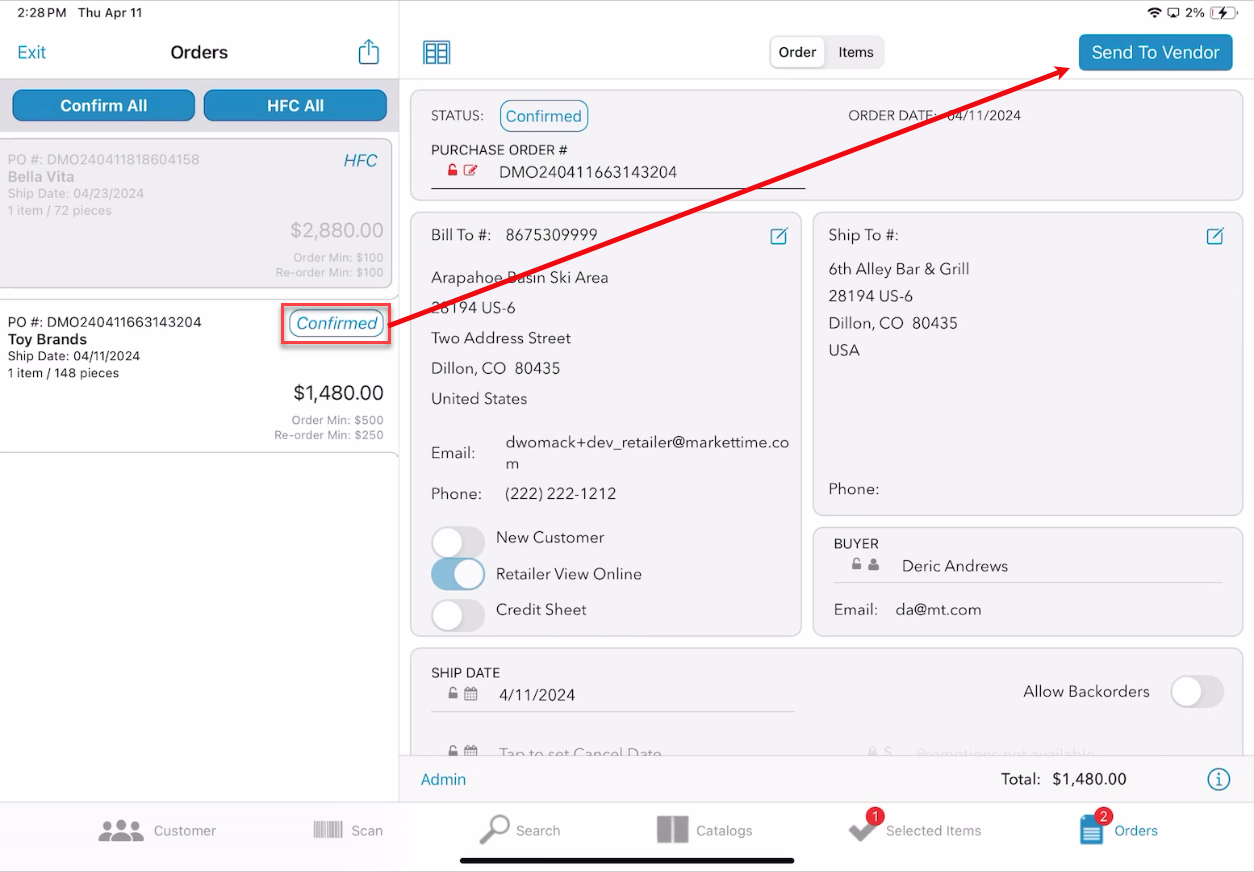
Task: Click the 2:28 PM clock in the status bar
Action: pos(42,13)
